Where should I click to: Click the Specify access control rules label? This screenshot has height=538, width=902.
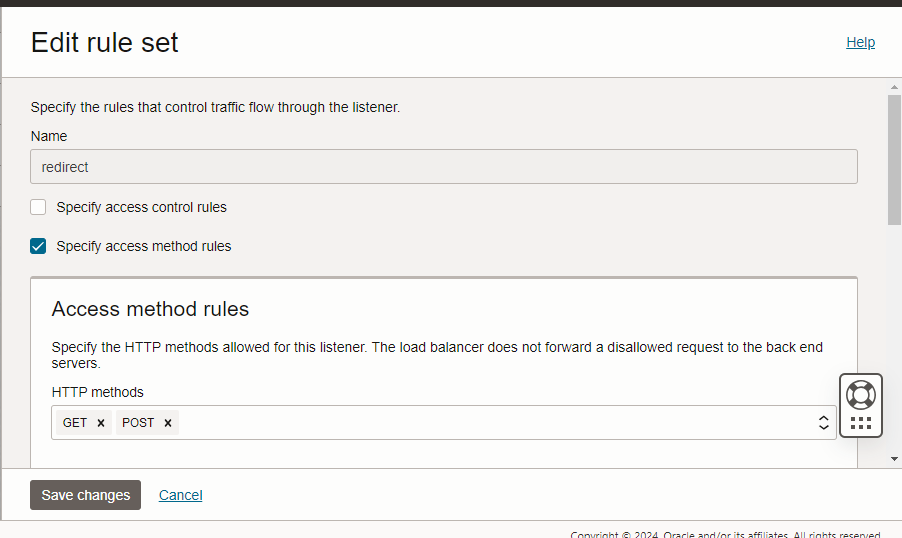pyautogui.click(x=141, y=207)
